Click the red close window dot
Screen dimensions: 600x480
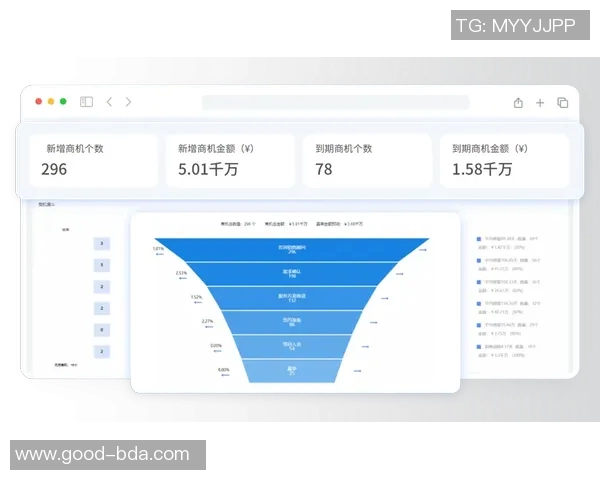click(x=39, y=102)
